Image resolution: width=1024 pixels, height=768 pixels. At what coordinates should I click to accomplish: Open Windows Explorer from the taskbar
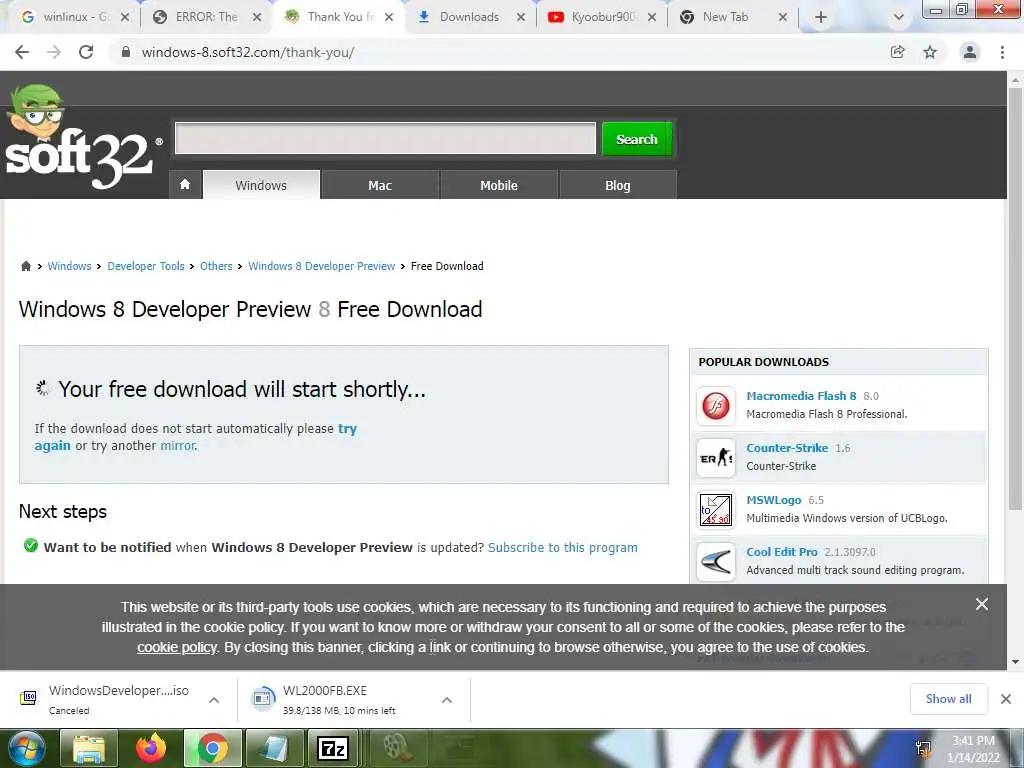pos(89,748)
